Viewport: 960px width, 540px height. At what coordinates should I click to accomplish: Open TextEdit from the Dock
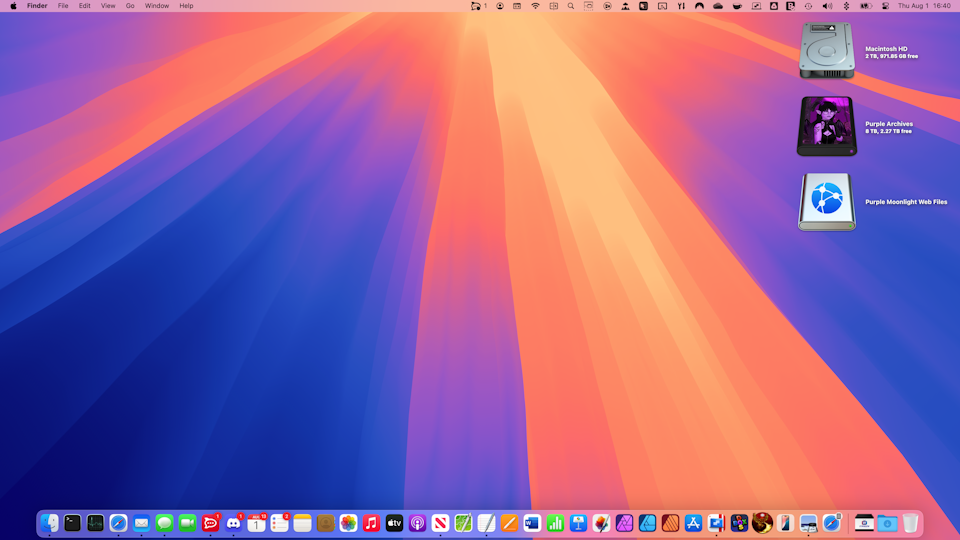pos(486,523)
